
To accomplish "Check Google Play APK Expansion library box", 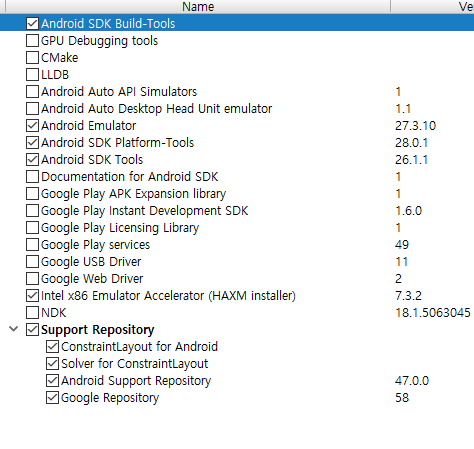I will click(x=32, y=194).
